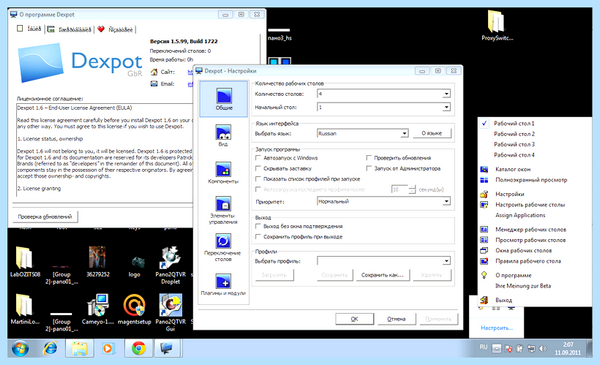
Task: Open the Windows Start menu
Action: pyautogui.click(x=20, y=349)
